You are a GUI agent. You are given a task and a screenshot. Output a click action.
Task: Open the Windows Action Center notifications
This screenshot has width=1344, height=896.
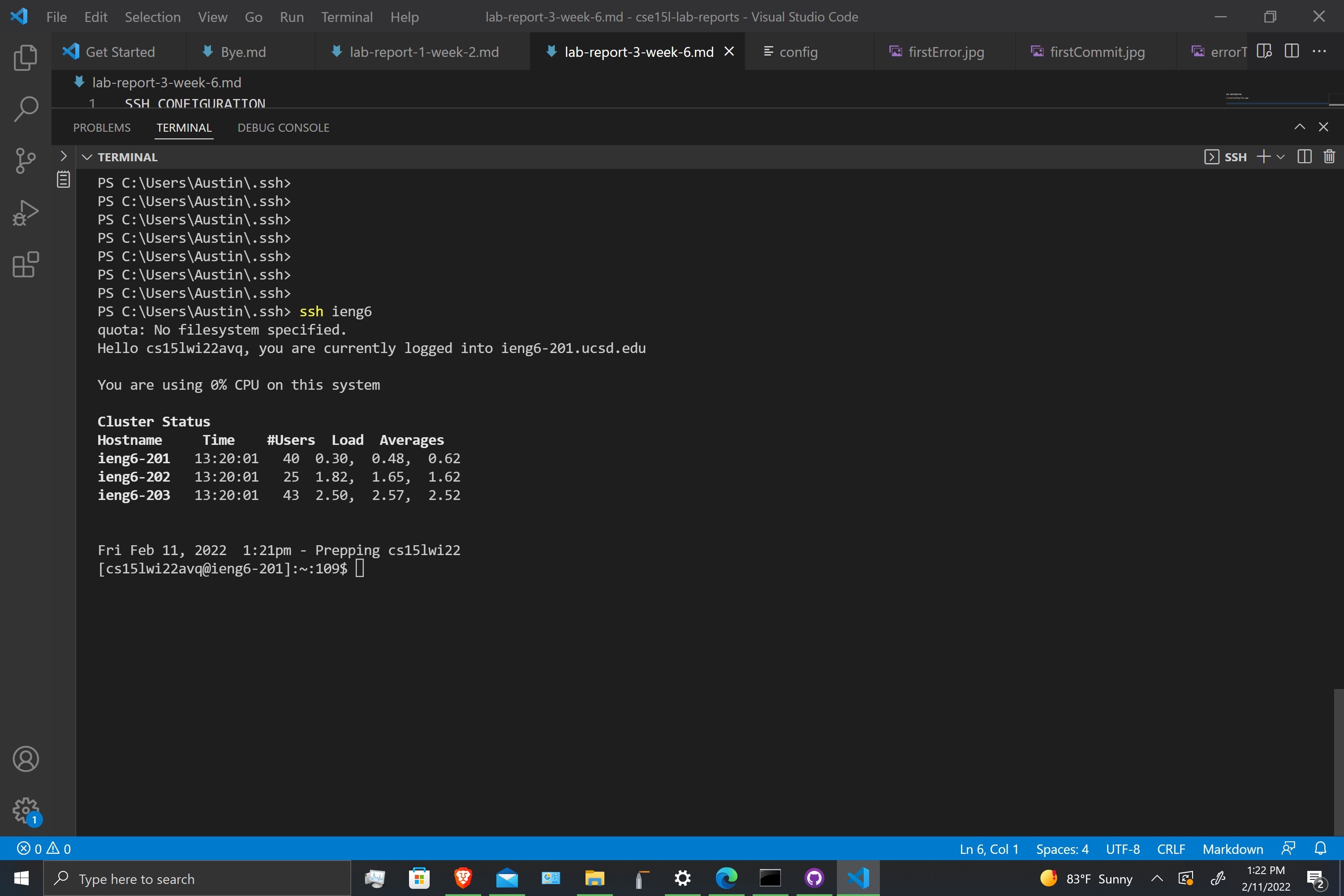coord(1316,879)
